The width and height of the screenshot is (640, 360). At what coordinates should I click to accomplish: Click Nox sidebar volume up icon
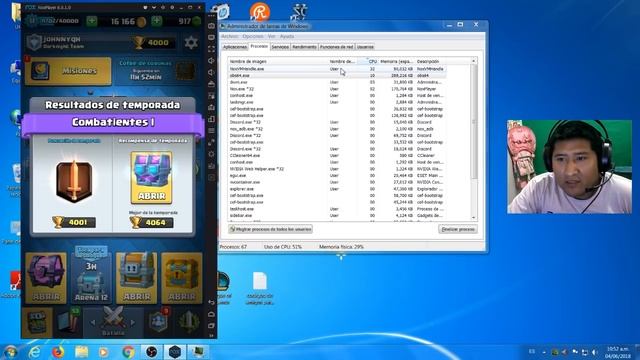tap(211, 61)
